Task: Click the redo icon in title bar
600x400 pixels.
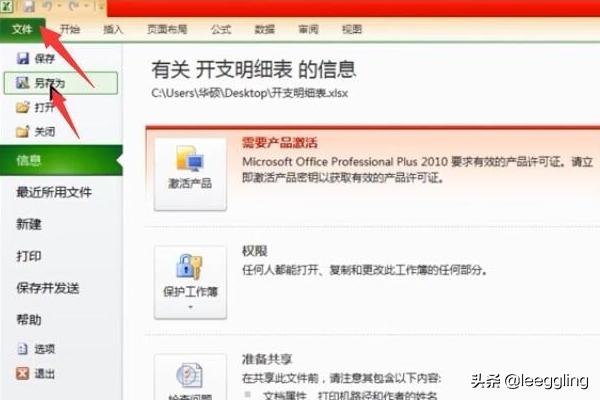Action: point(75,6)
